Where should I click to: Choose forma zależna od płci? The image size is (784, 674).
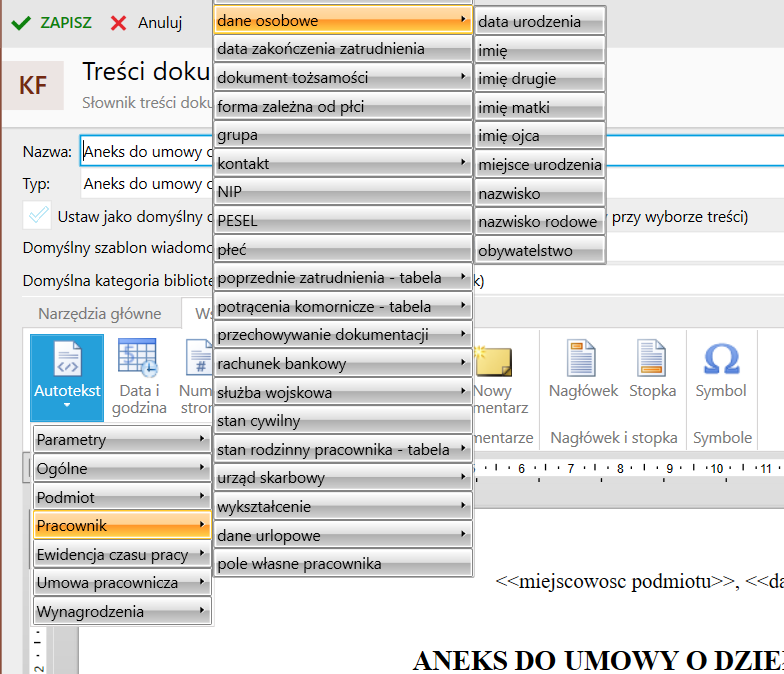click(343, 106)
